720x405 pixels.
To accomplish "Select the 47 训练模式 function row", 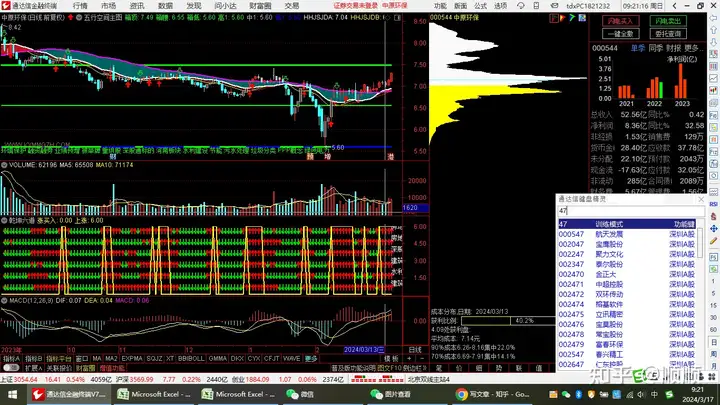I will (626, 224).
